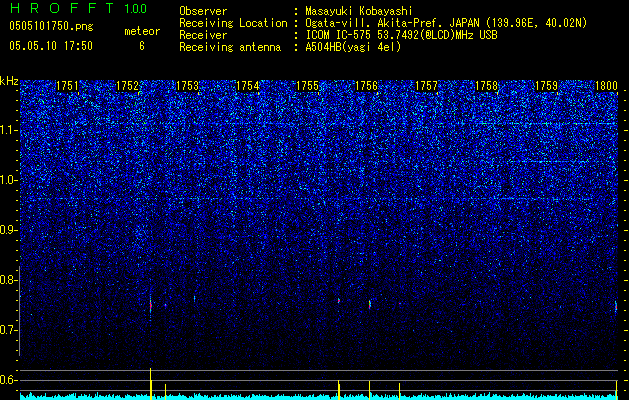Click the 1757 time marker
Screen dimensions: 629x400
click(x=426, y=86)
